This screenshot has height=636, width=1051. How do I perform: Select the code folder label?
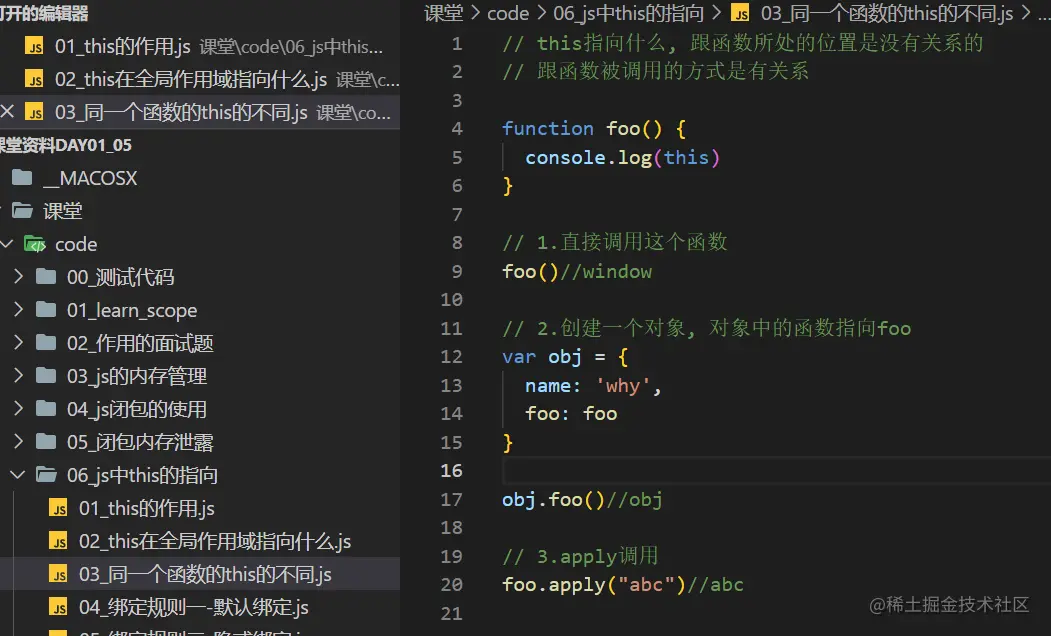(76, 244)
